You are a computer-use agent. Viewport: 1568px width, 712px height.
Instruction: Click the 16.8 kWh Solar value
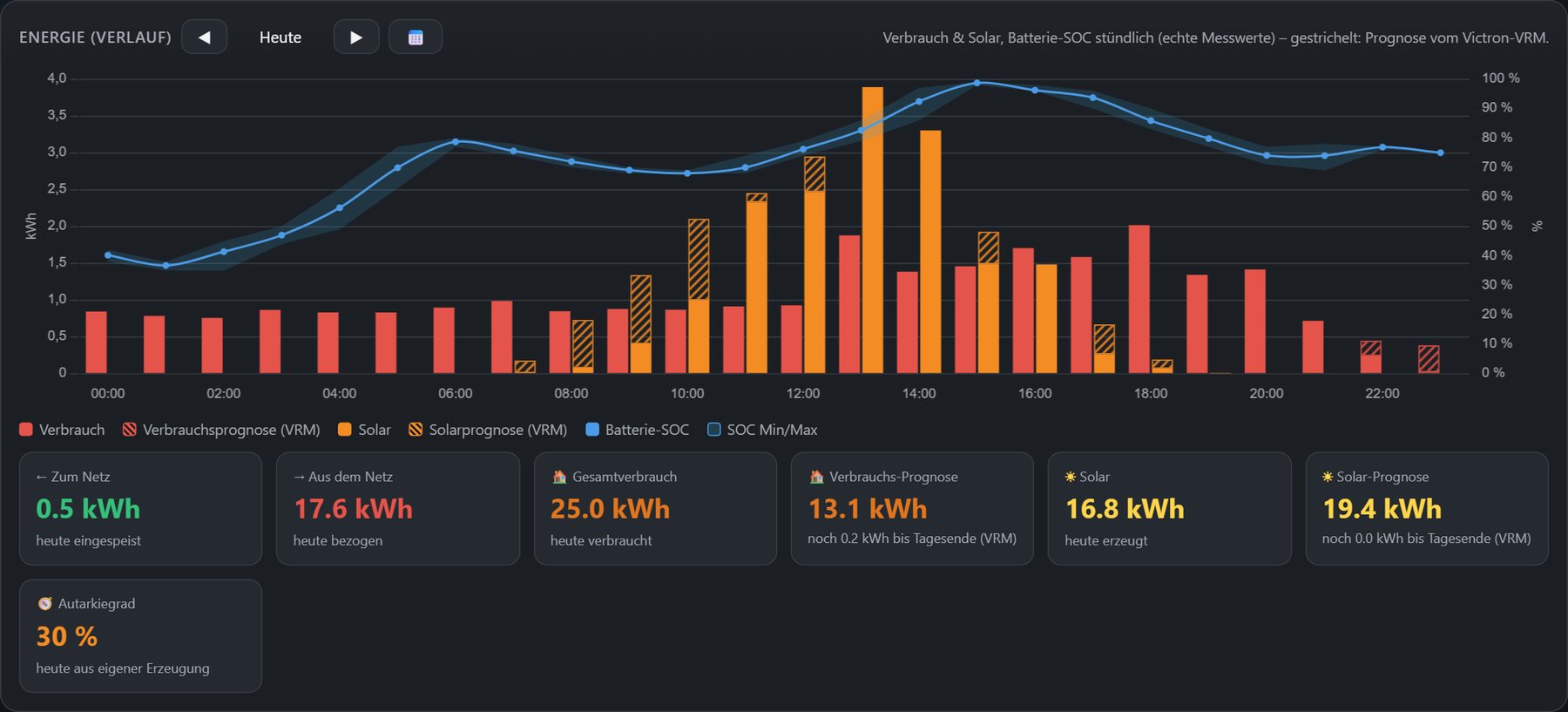[1125, 509]
